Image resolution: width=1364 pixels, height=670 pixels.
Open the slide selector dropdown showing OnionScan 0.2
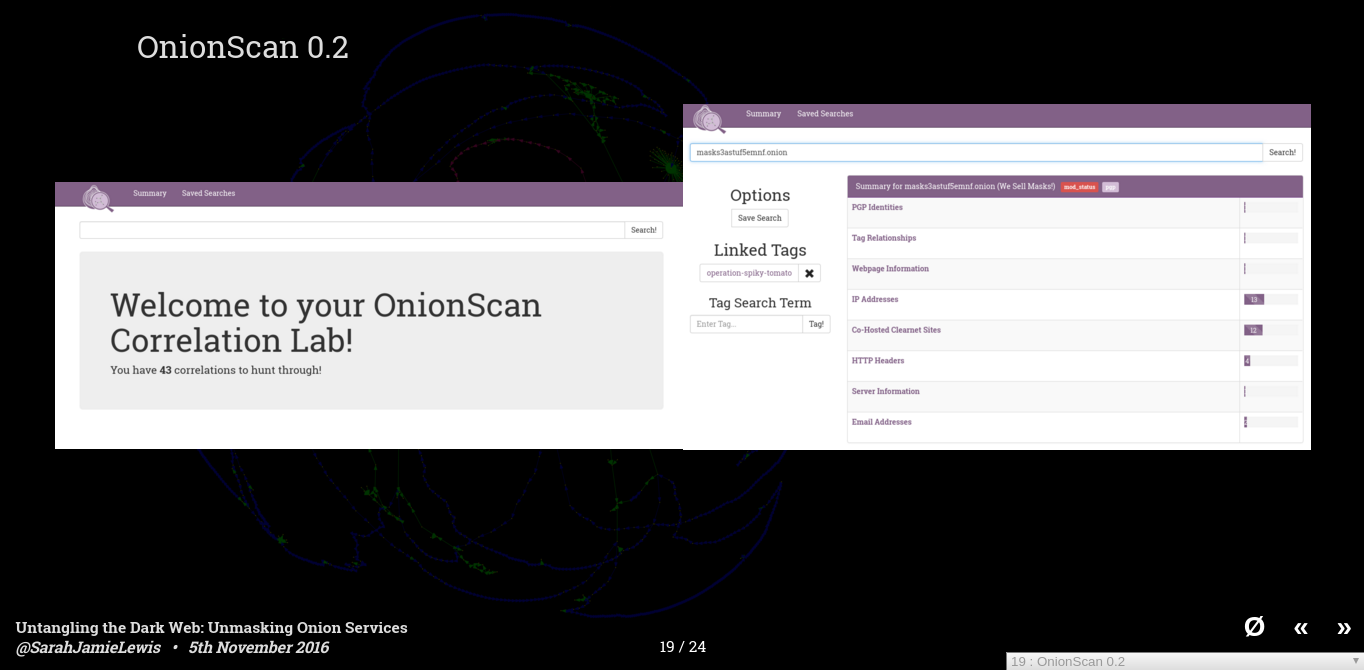[1184, 661]
